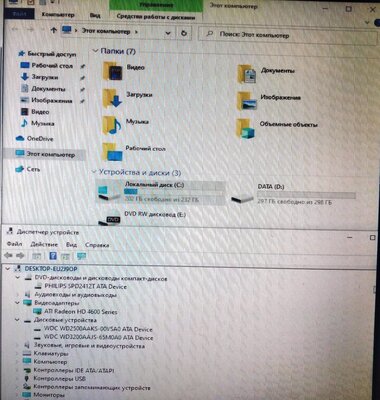Screen dimensions: 380x400
Task: Open the Компьютер ribbon tab
Action: (x=58, y=15)
